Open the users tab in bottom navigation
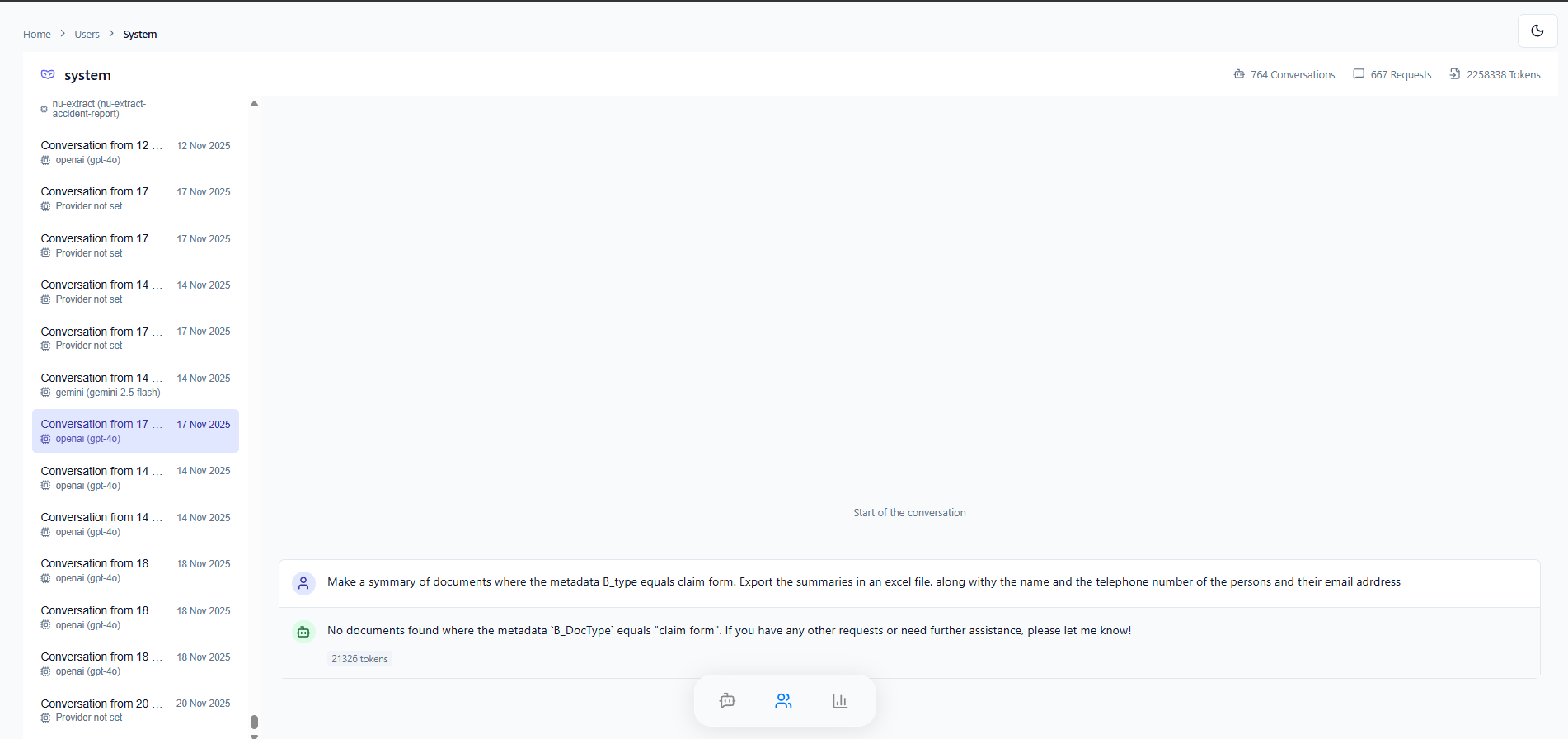The width and height of the screenshot is (1568, 739). click(783, 701)
